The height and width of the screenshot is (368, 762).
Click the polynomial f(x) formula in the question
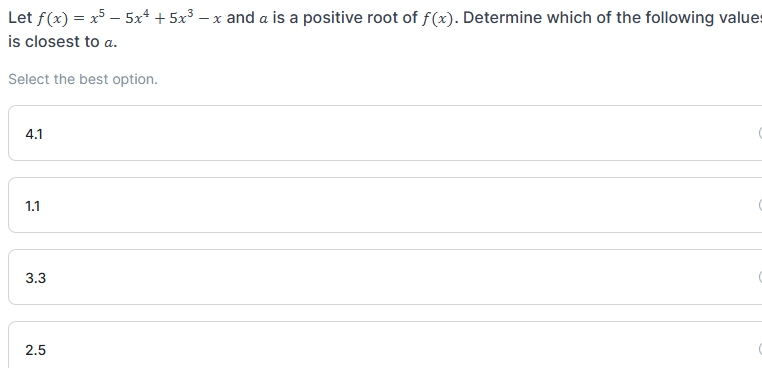130,18
